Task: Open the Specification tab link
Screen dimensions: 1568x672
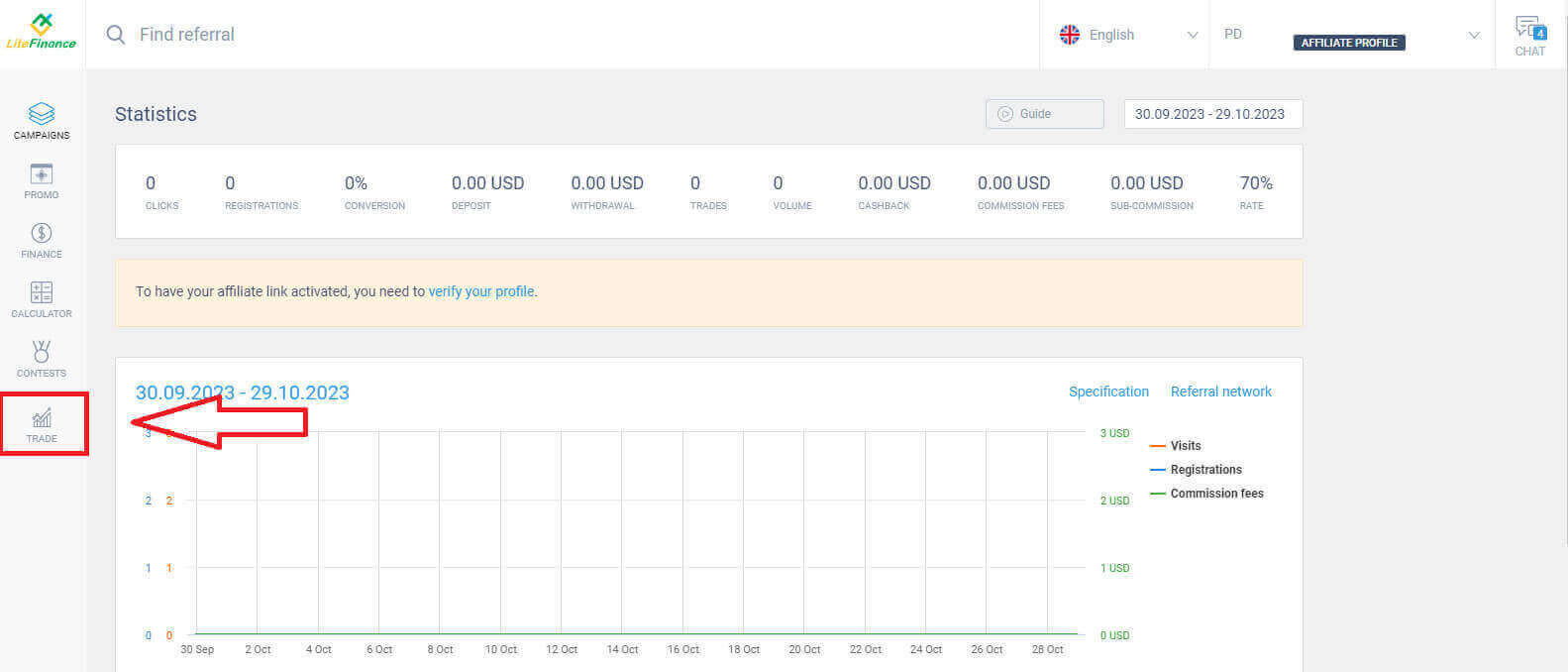Action: point(1108,392)
